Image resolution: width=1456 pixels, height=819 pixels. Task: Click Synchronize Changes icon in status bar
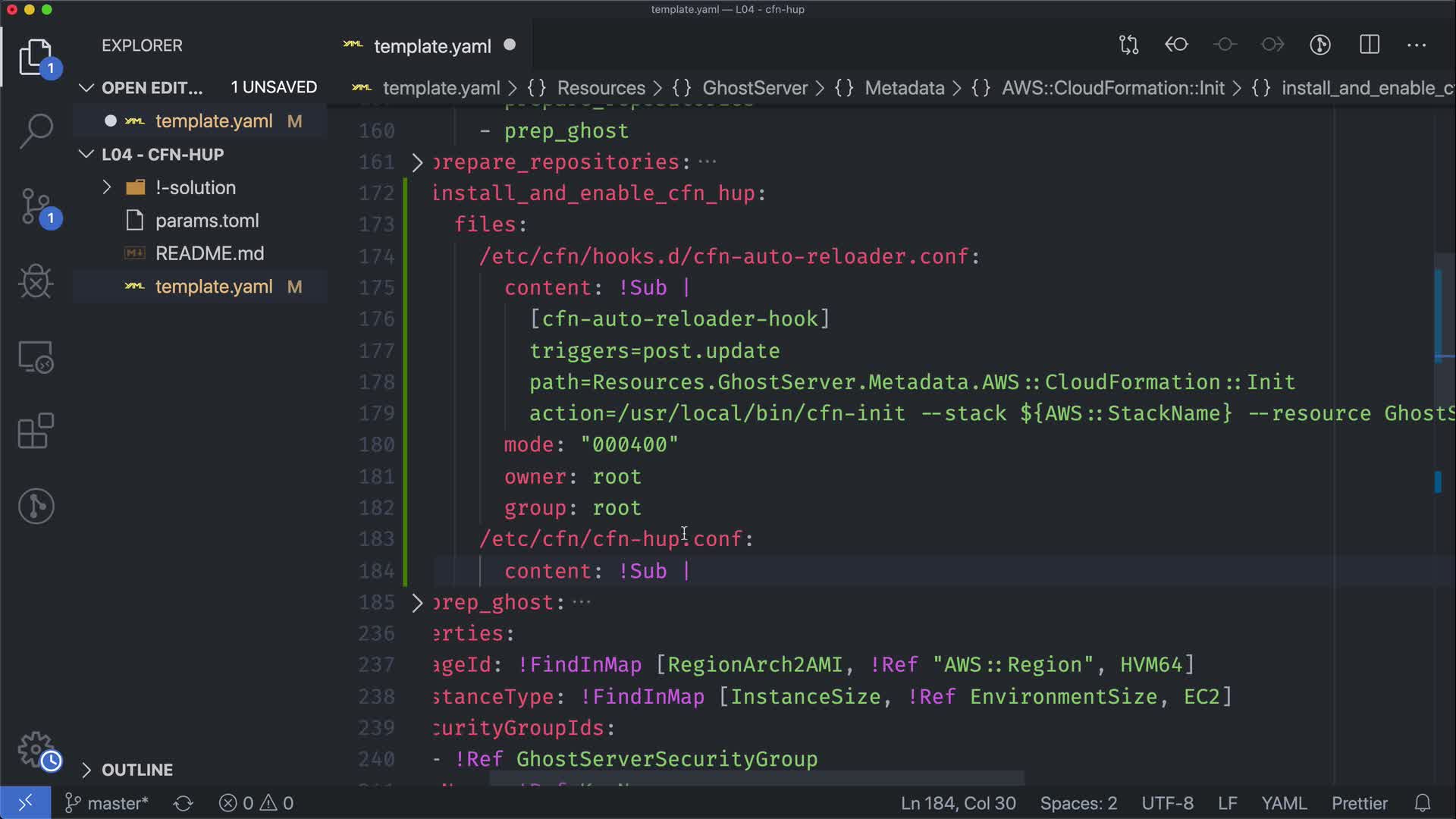(183, 803)
